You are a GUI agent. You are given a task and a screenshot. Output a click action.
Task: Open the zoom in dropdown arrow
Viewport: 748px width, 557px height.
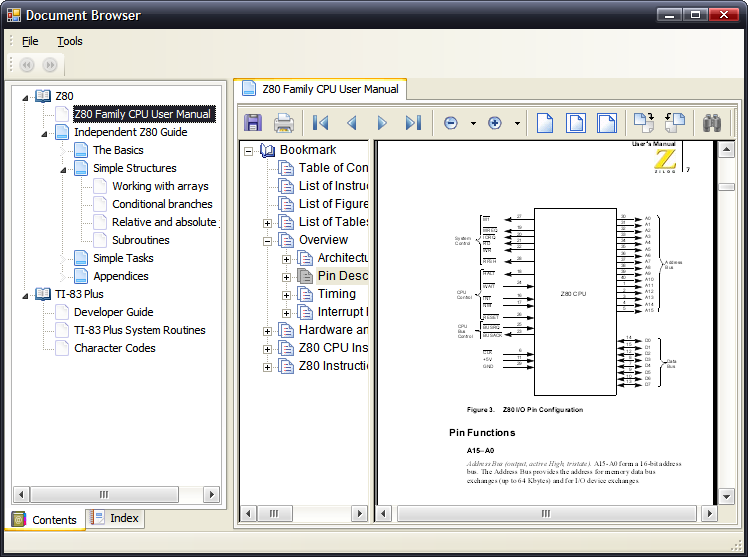click(x=517, y=123)
